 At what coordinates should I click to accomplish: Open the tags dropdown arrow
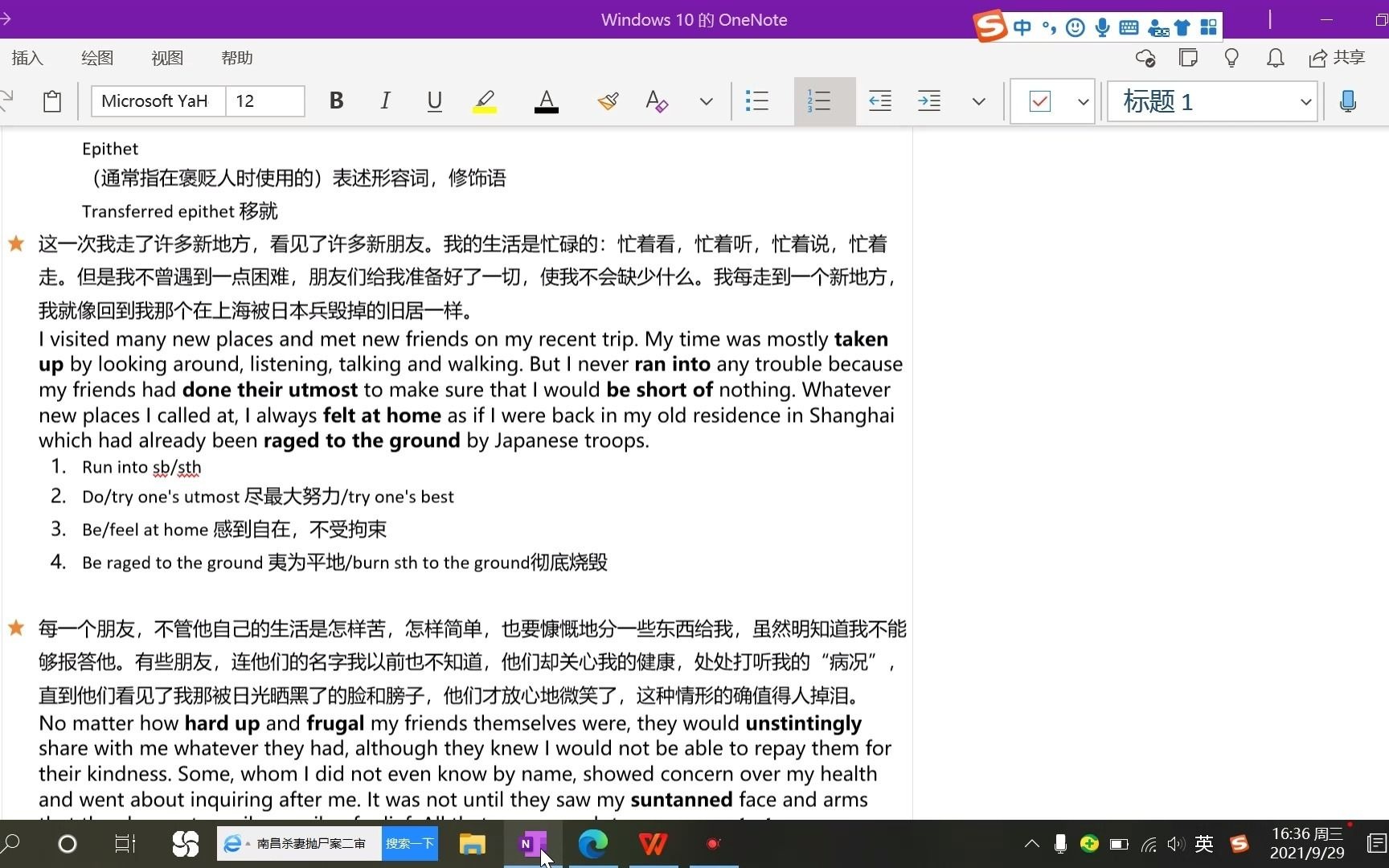(x=1083, y=101)
